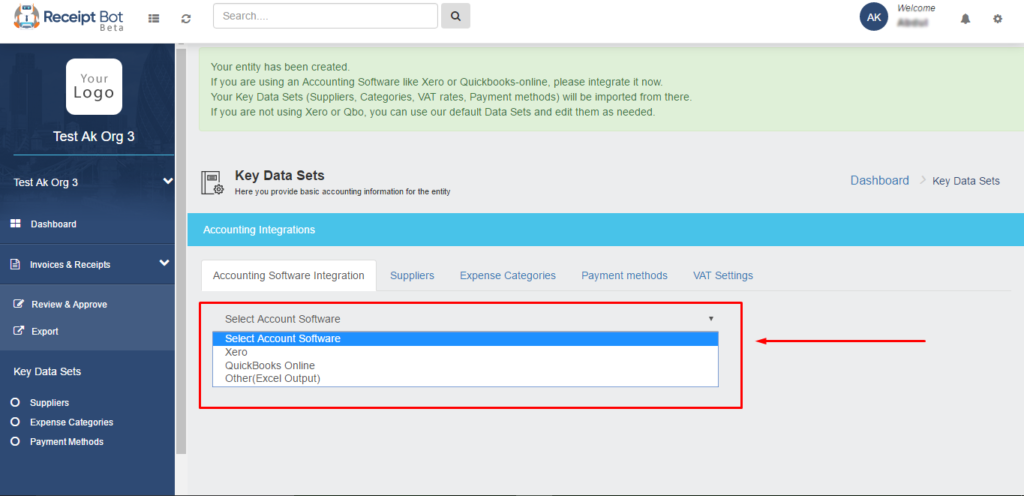Click the sidebar vertical scrollbar
The height and width of the screenshot is (496, 1024).
click(181, 251)
